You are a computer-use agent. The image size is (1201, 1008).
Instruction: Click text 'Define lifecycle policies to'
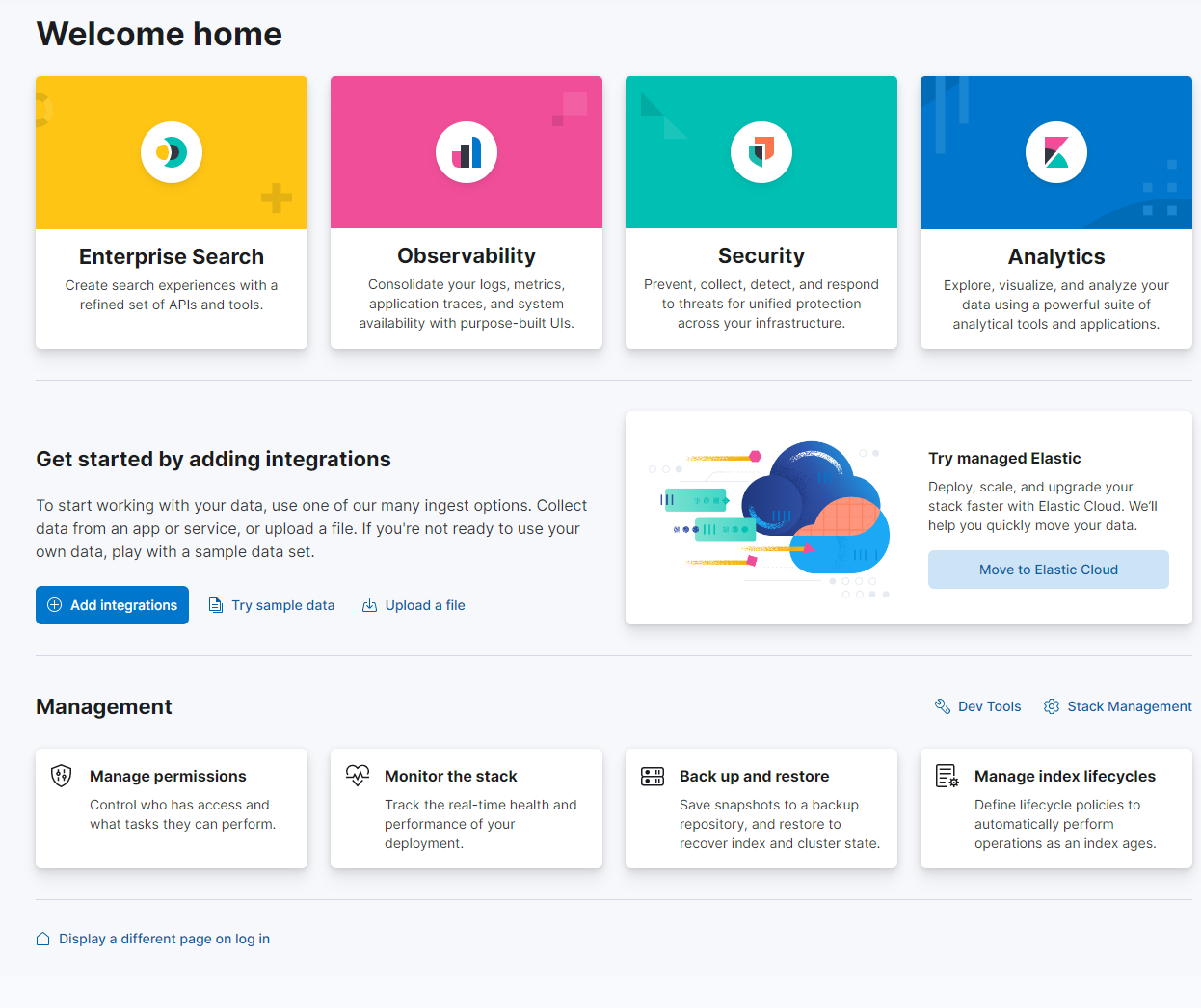coord(1057,805)
